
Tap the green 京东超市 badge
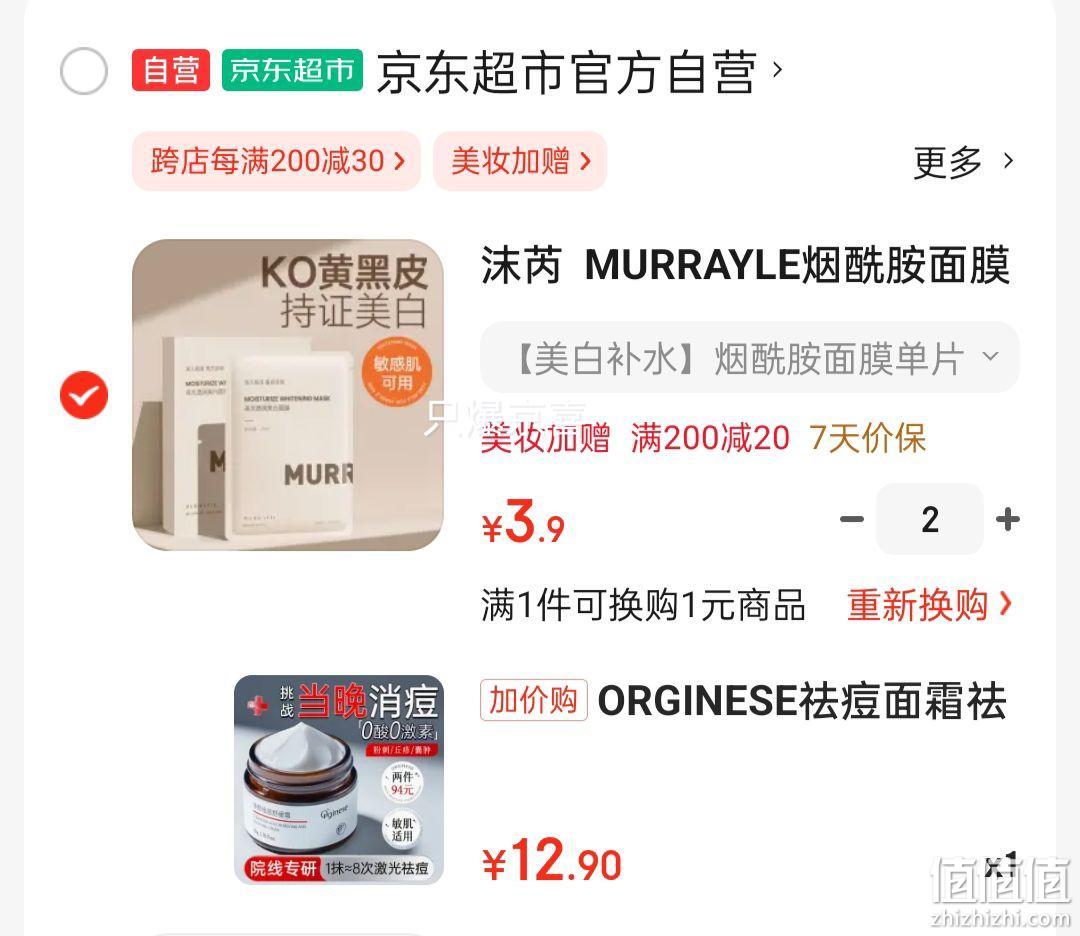point(292,70)
